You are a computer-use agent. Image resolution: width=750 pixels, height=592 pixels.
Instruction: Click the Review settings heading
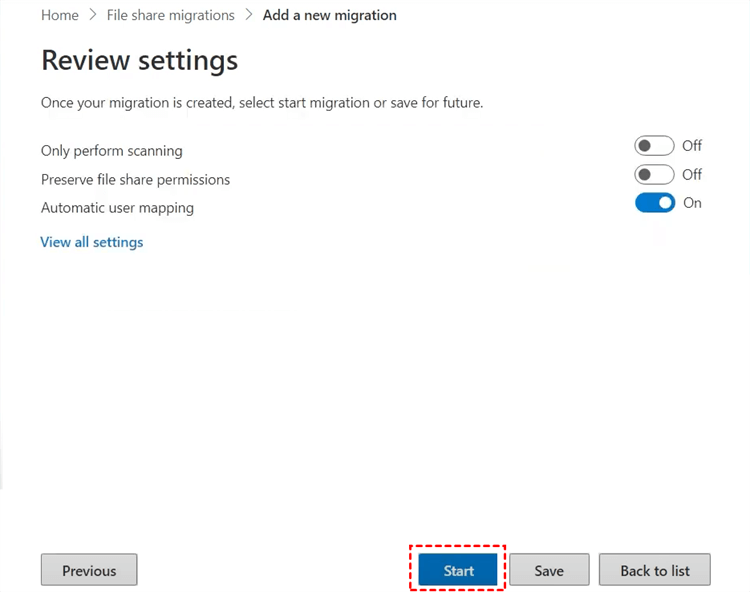tap(139, 61)
